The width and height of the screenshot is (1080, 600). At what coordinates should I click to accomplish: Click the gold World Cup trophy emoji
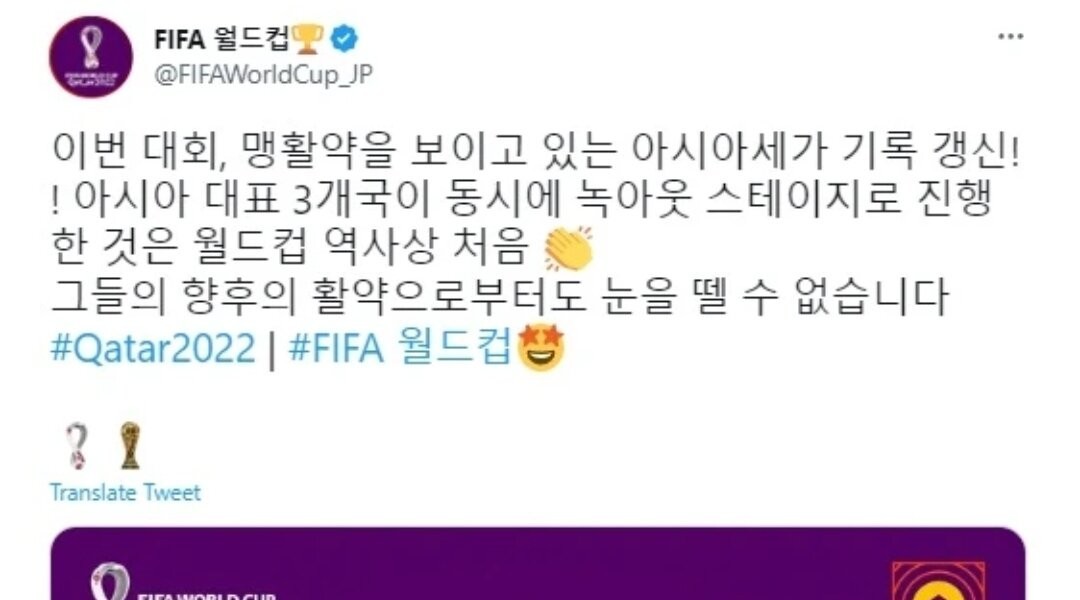[129, 446]
